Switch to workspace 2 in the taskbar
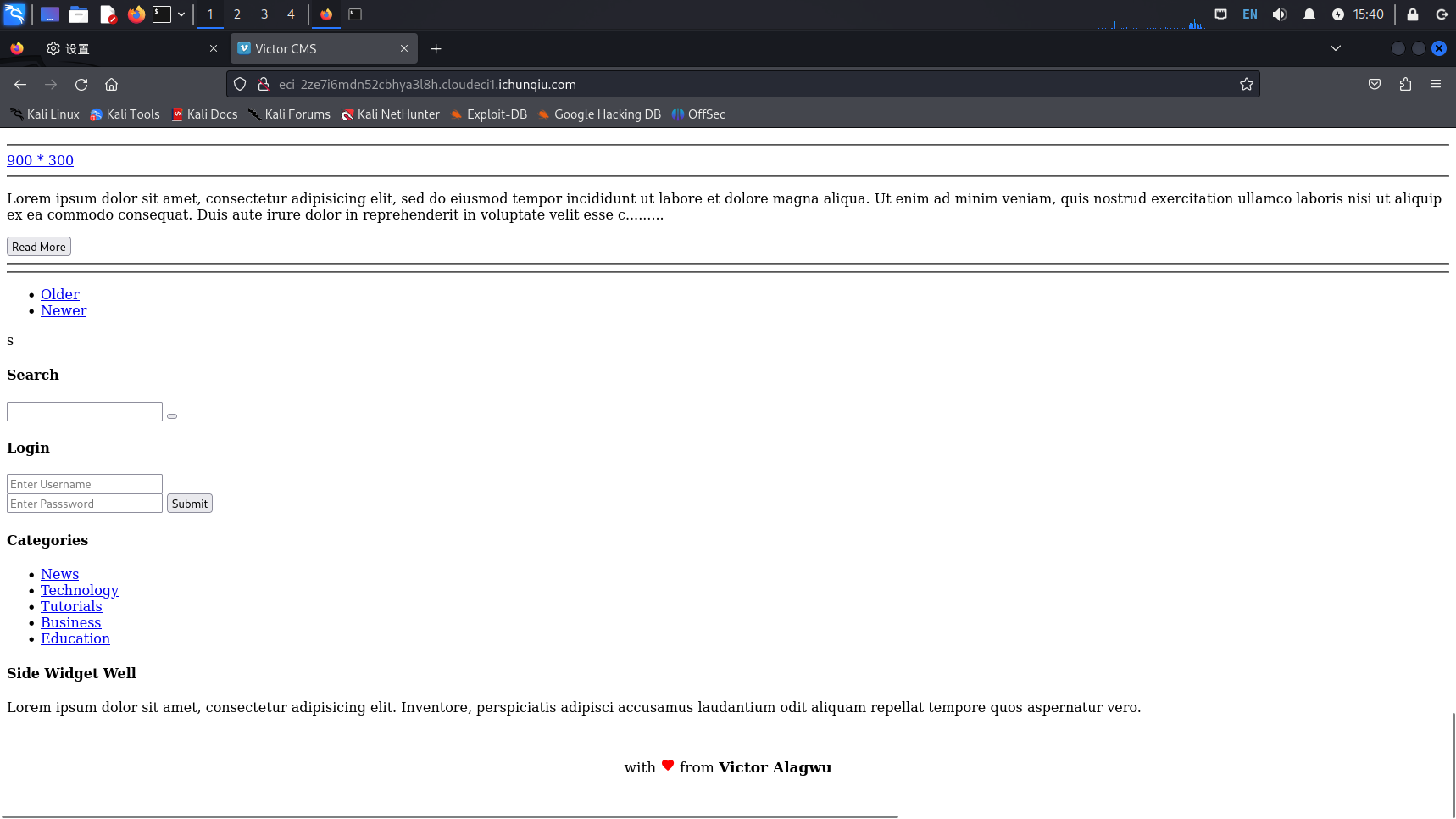The width and height of the screenshot is (1456, 819). coord(236,14)
